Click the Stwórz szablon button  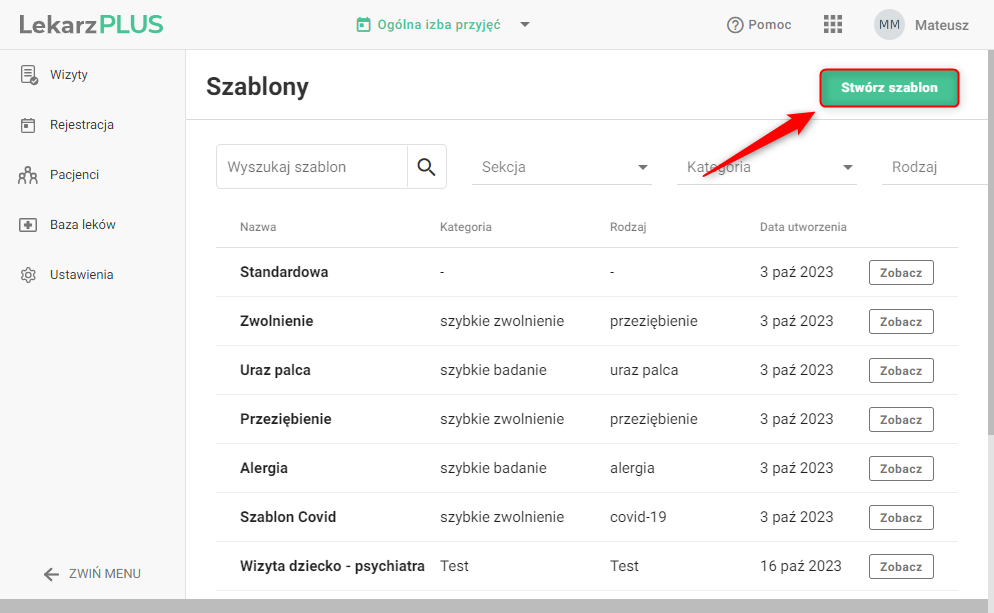[x=889, y=88]
